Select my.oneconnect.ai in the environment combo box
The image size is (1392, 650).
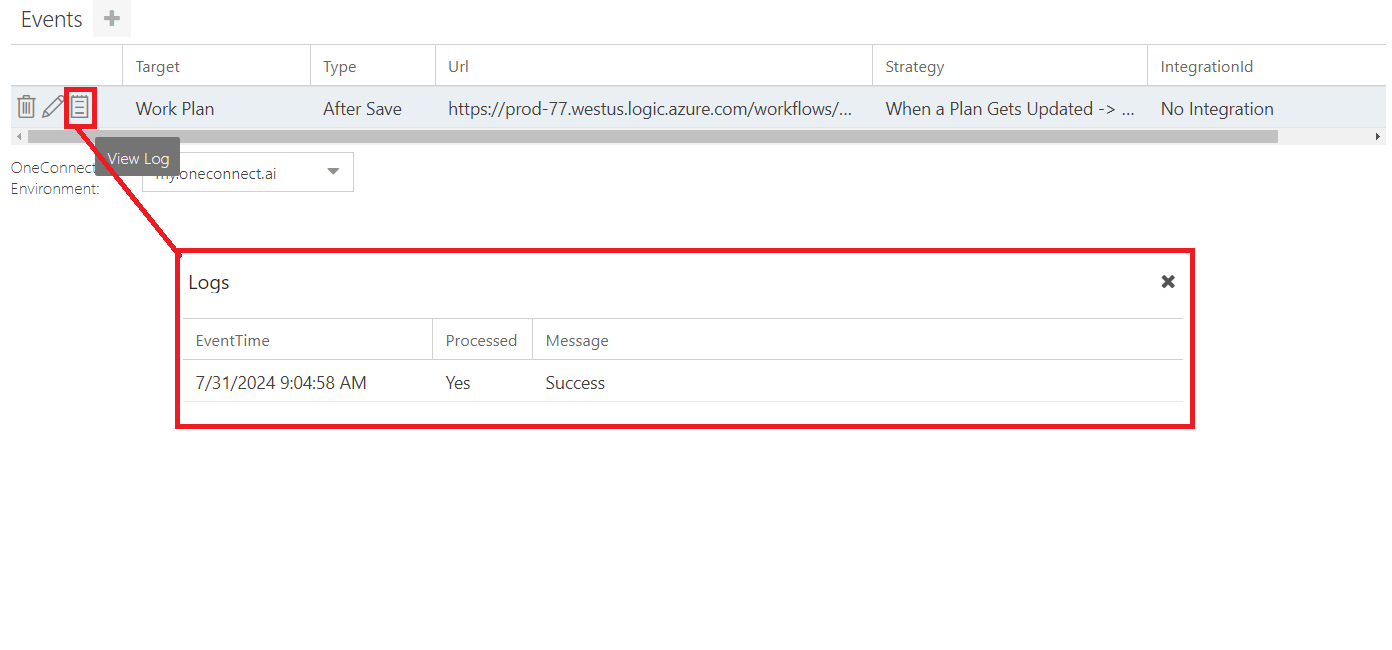coord(247,171)
